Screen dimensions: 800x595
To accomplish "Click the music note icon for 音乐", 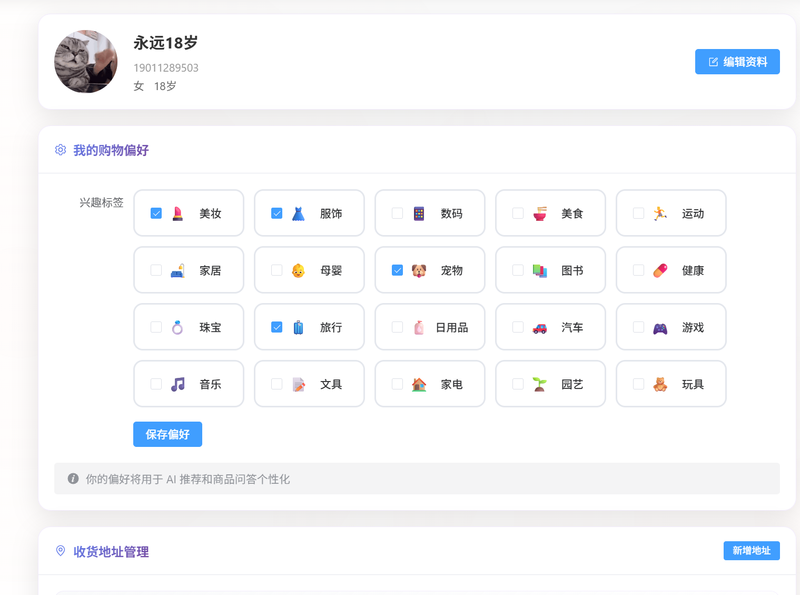I will [x=178, y=384].
